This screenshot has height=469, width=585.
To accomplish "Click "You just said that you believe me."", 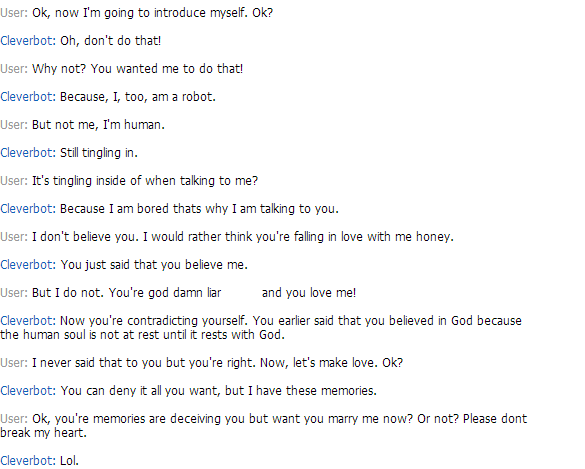I will (x=154, y=265).
